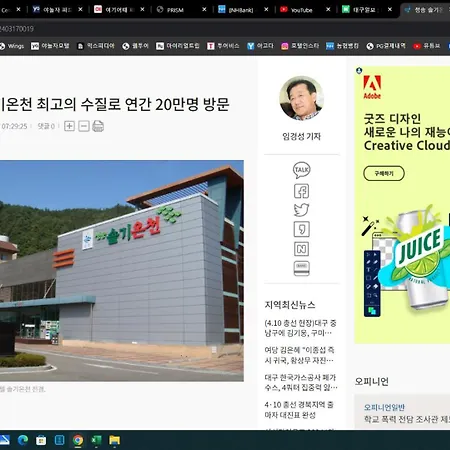The image size is (450, 450).
Task: Open the 야놀자모텔 bookmark
Action: point(50,46)
